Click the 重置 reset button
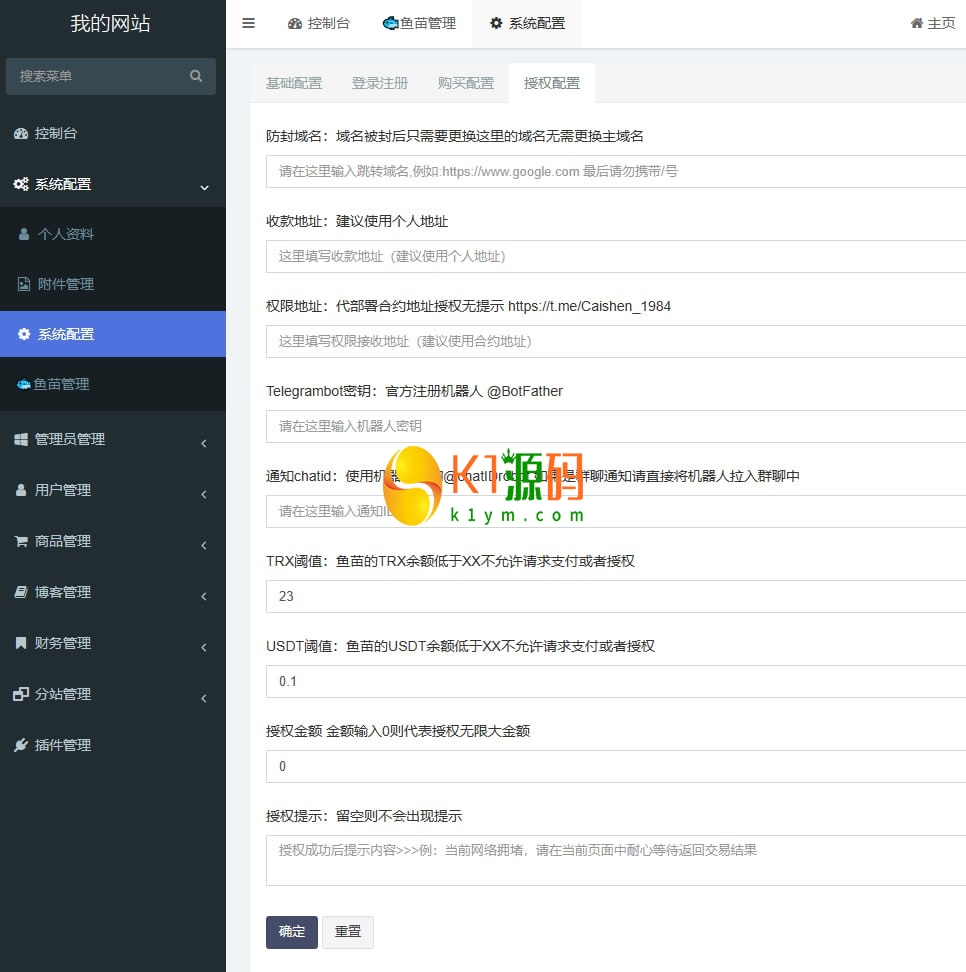 (x=348, y=932)
